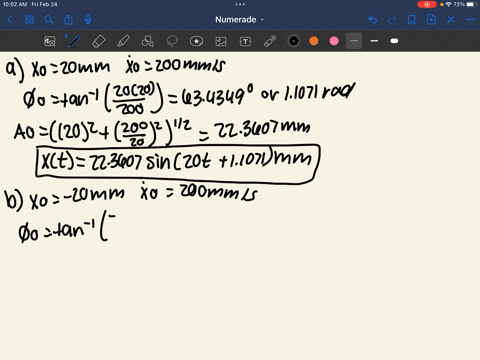
Task: Open the more options ellipsis menu
Action: pos(470,20)
